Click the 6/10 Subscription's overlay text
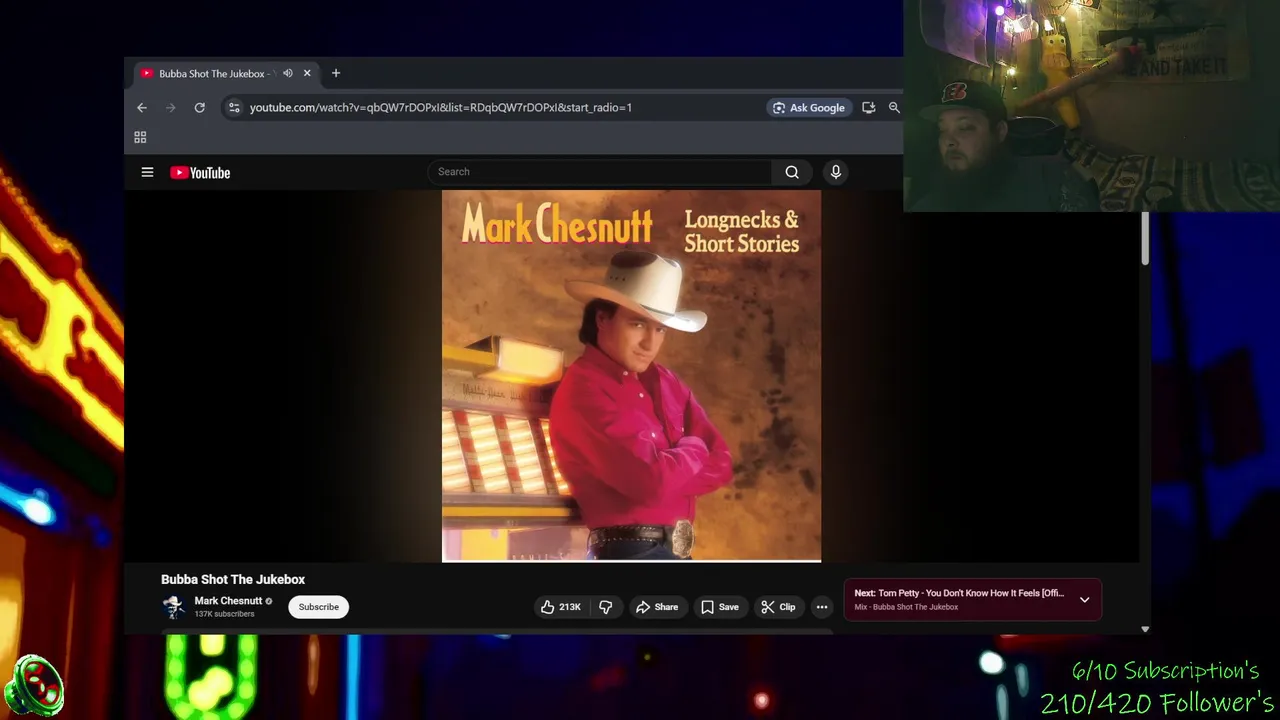 tap(1165, 671)
